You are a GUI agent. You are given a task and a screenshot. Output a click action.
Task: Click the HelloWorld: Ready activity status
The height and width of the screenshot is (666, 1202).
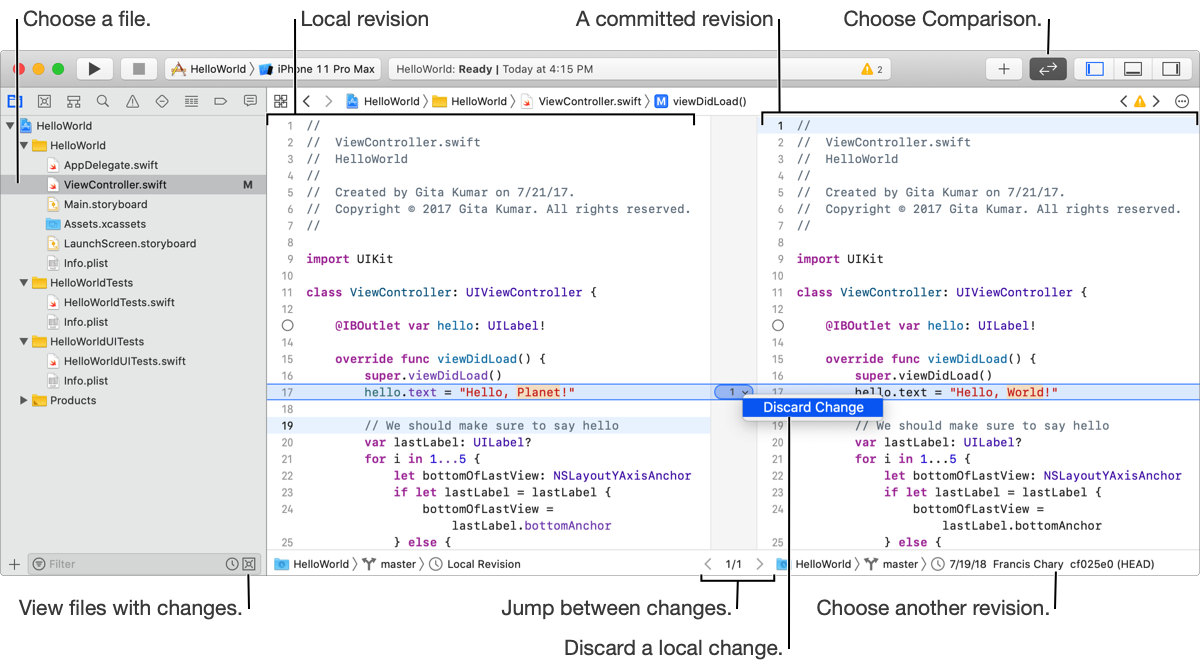click(x=494, y=69)
